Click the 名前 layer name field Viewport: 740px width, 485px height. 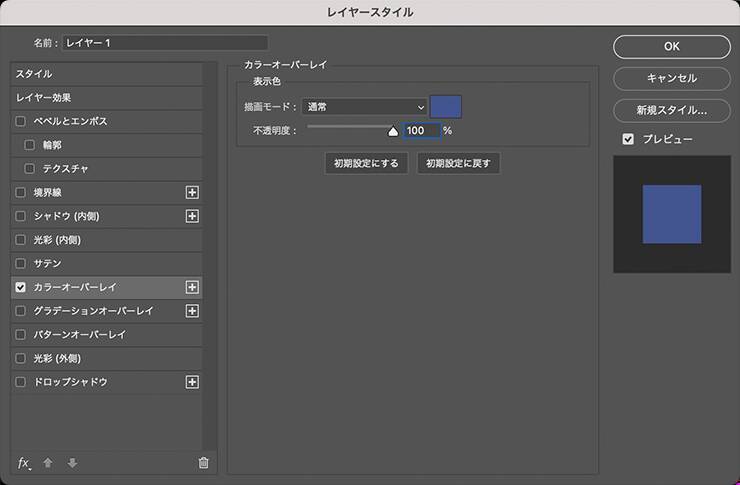pos(165,43)
